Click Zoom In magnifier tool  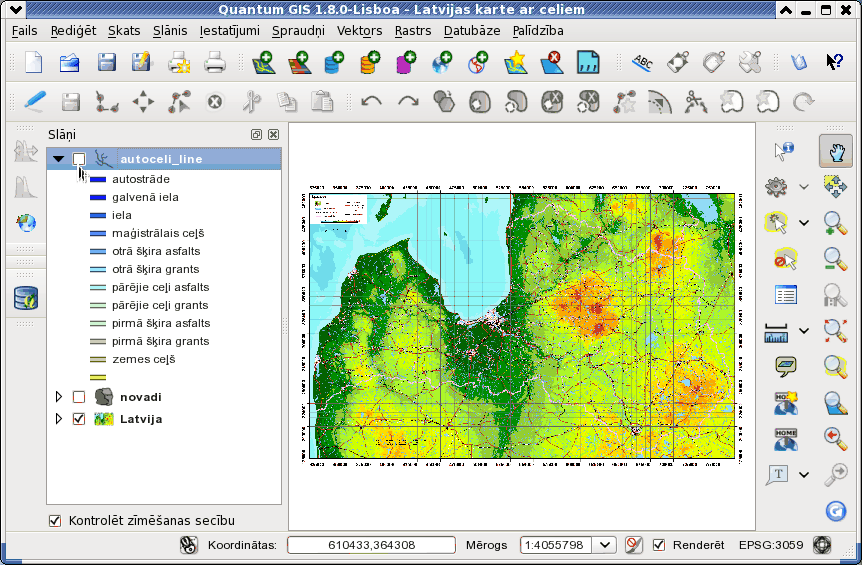pyautogui.click(x=835, y=224)
